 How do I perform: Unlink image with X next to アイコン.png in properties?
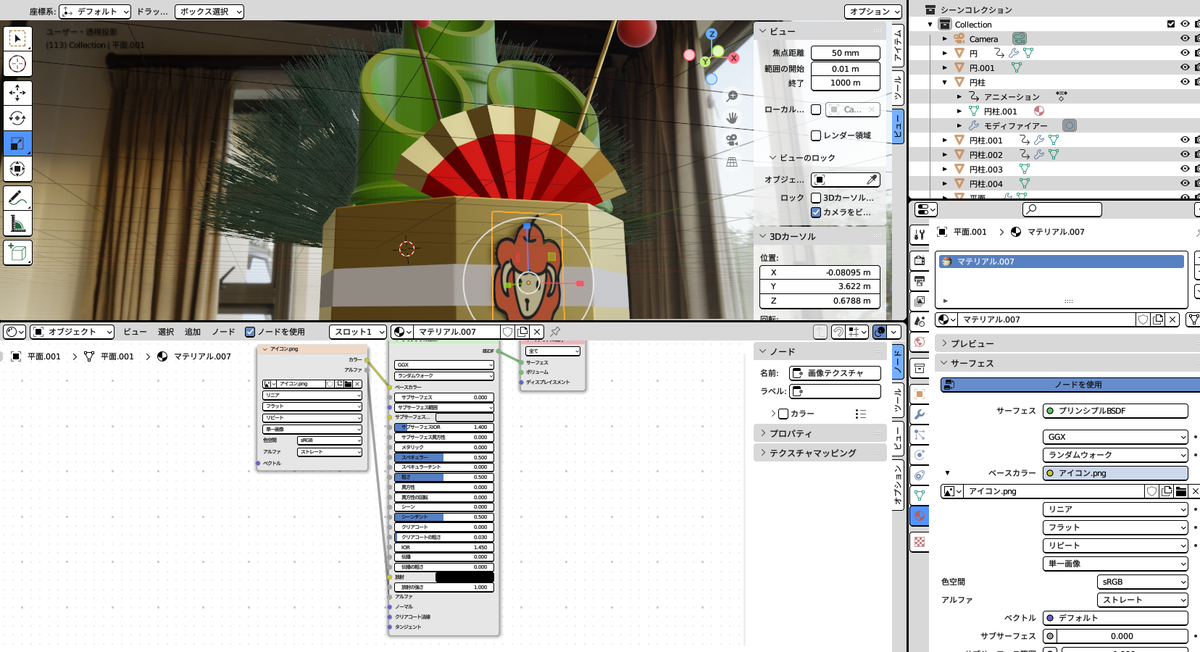pos(1195,491)
